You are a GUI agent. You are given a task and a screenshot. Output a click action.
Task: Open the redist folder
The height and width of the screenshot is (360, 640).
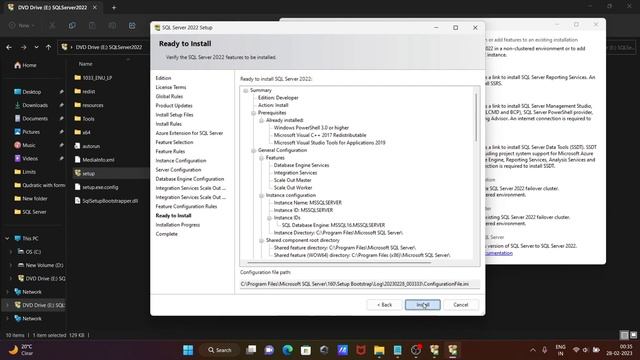(85, 91)
